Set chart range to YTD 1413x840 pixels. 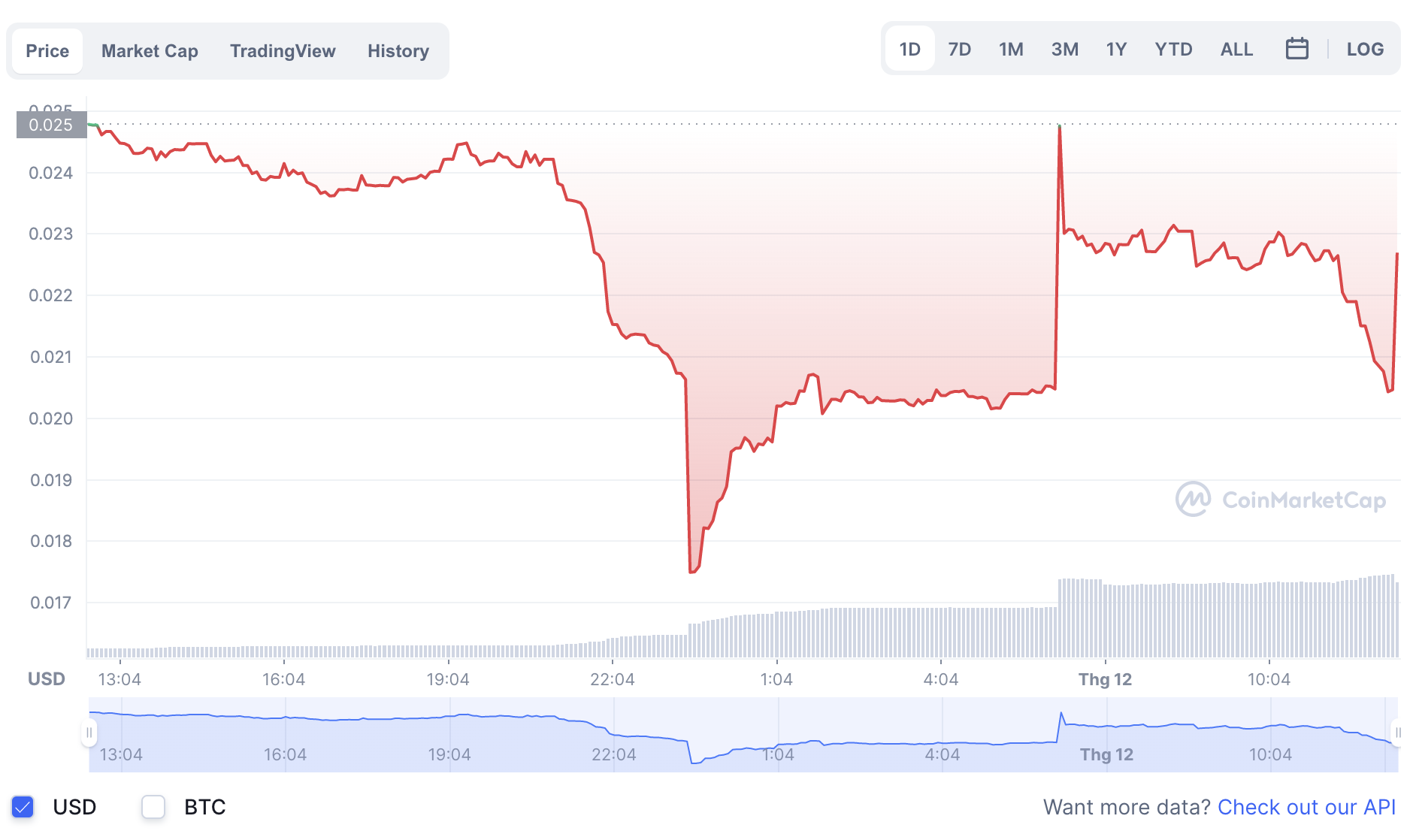(1173, 50)
